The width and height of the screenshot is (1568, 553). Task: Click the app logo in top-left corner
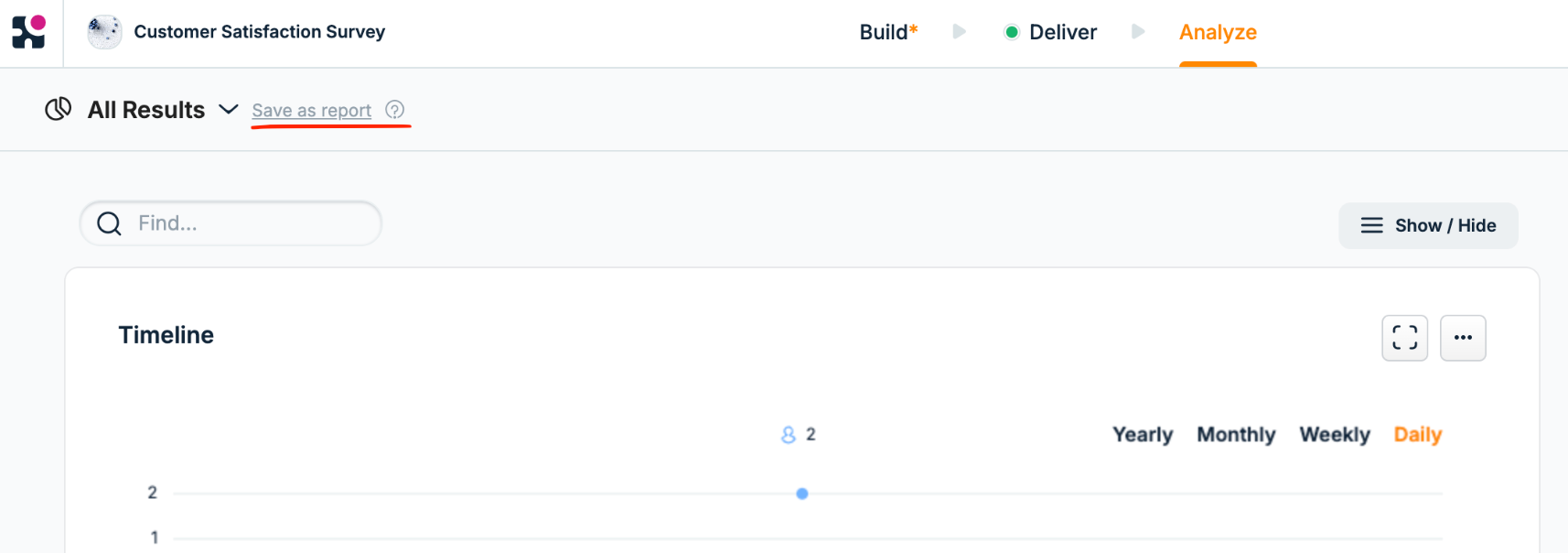click(x=28, y=32)
